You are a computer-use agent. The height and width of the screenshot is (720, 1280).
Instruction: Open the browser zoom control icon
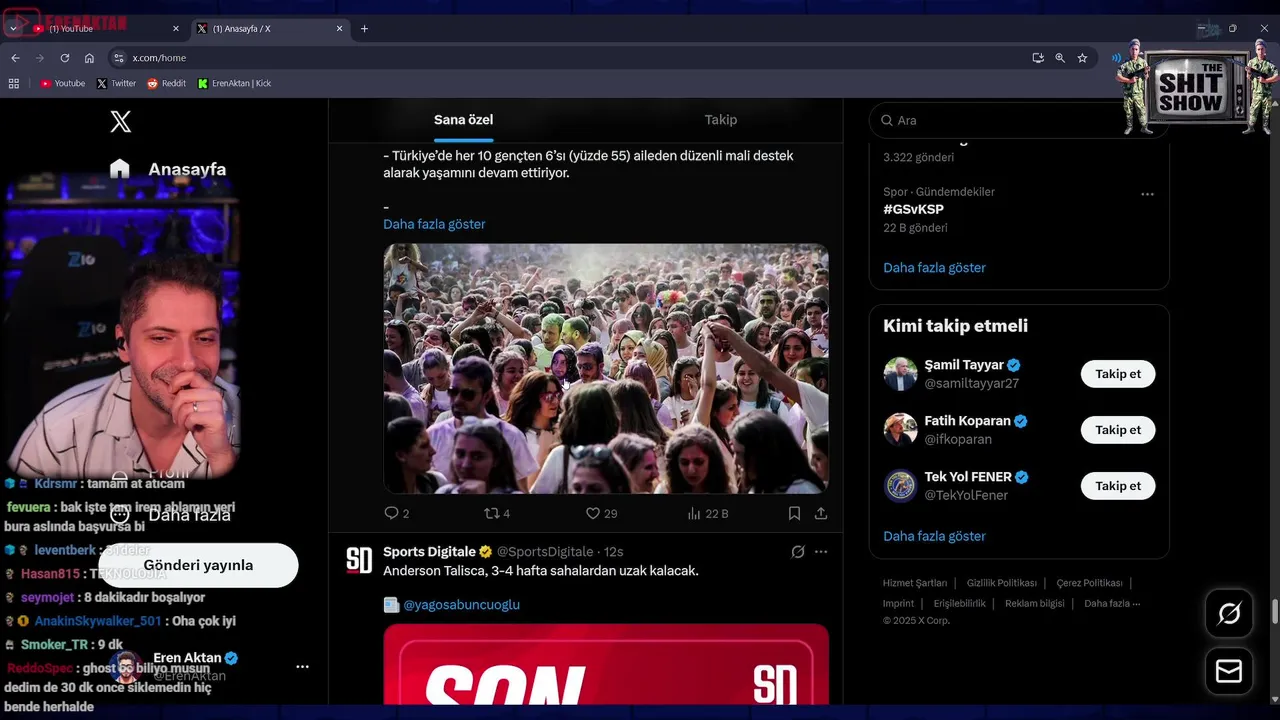pos(1060,58)
